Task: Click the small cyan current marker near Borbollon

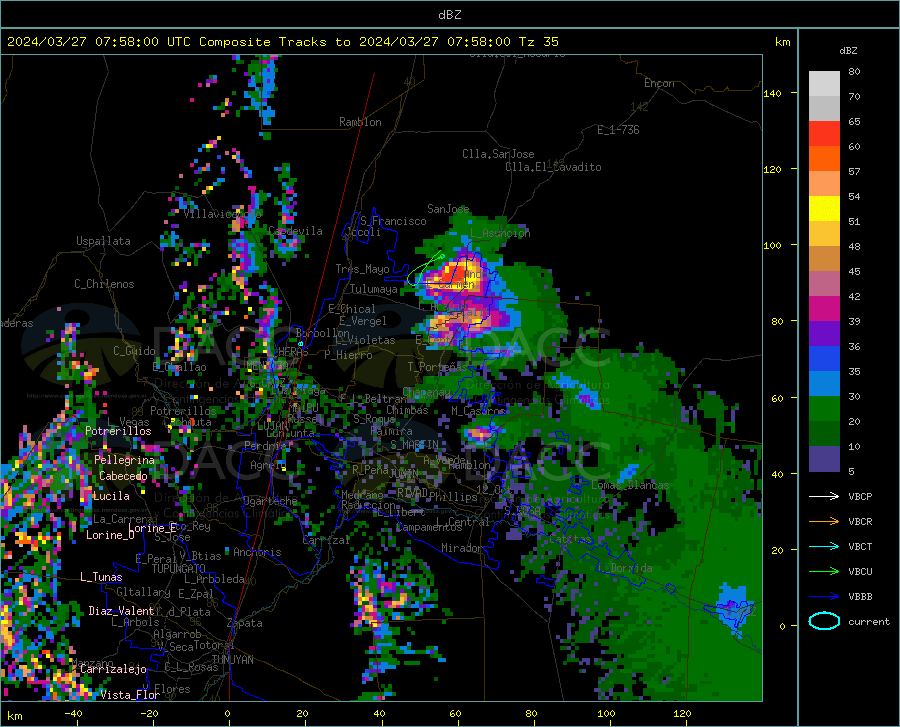Action: (300, 344)
